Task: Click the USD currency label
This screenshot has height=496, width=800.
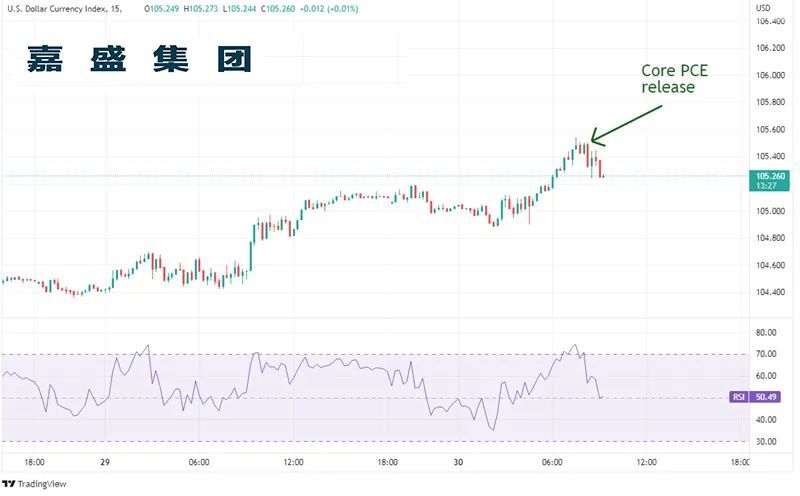Action: pos(763,8)
